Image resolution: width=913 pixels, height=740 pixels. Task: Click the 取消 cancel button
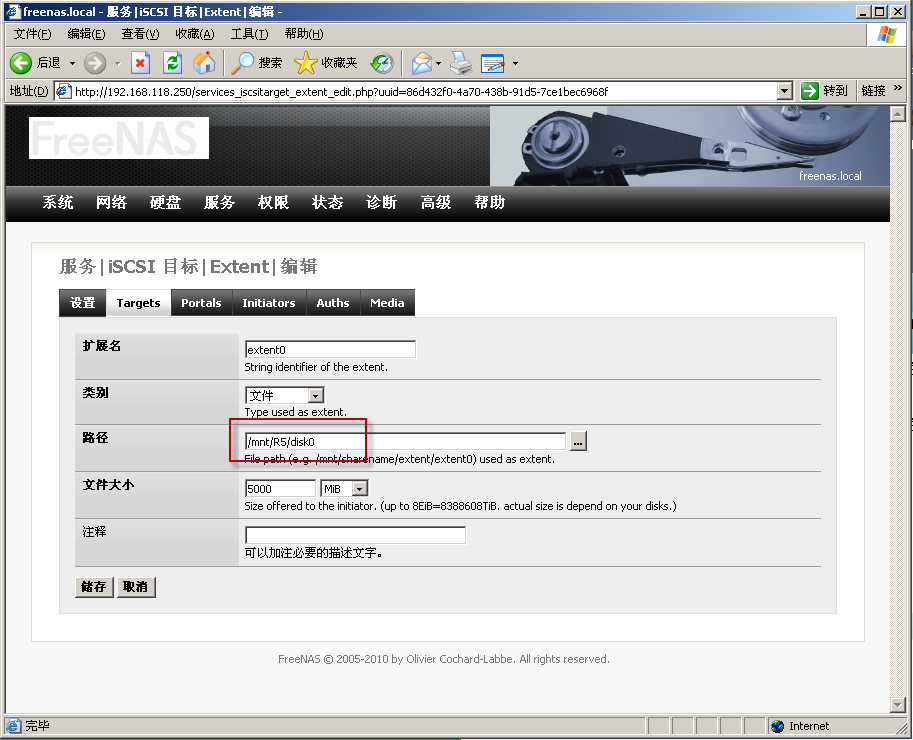136,587
